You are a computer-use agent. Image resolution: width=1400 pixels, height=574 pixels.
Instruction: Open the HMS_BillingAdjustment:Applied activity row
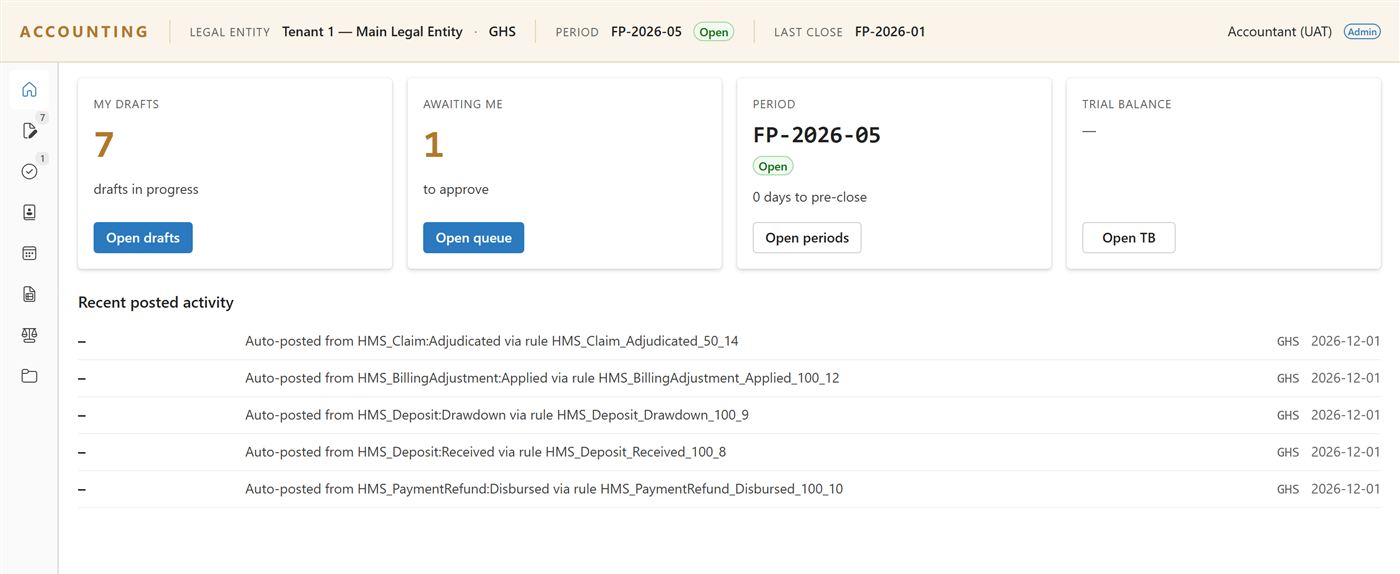click(x=729, y=378)
